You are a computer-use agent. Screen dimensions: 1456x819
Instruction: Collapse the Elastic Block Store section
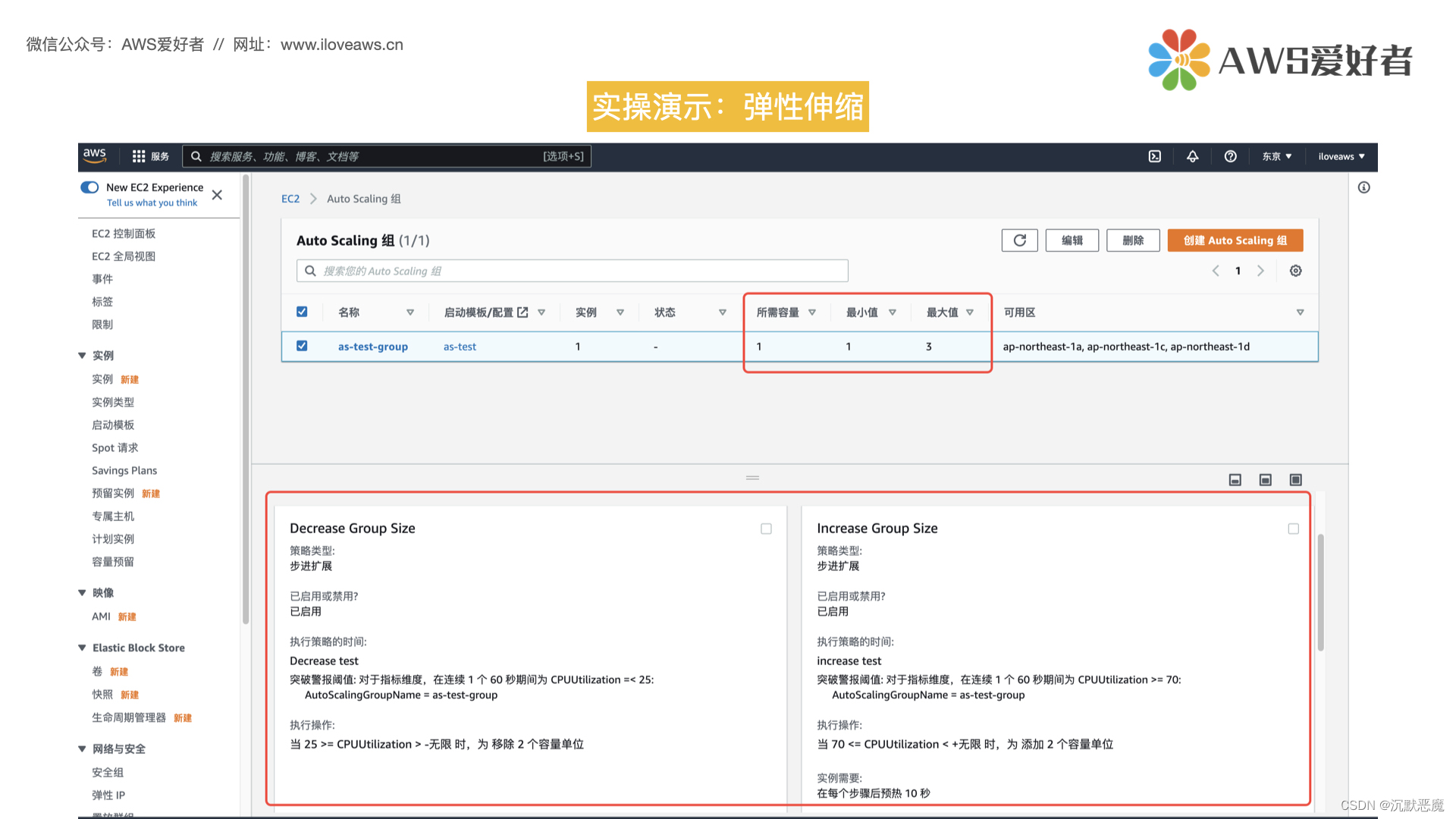[x=82, y=648]
